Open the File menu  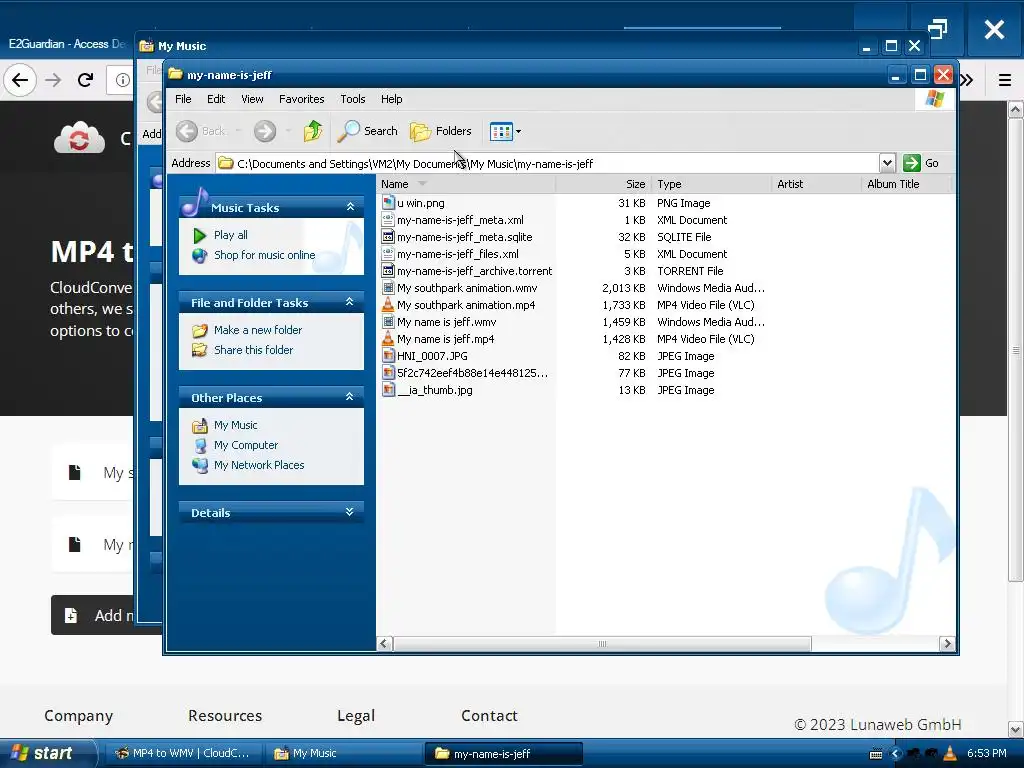184,99
